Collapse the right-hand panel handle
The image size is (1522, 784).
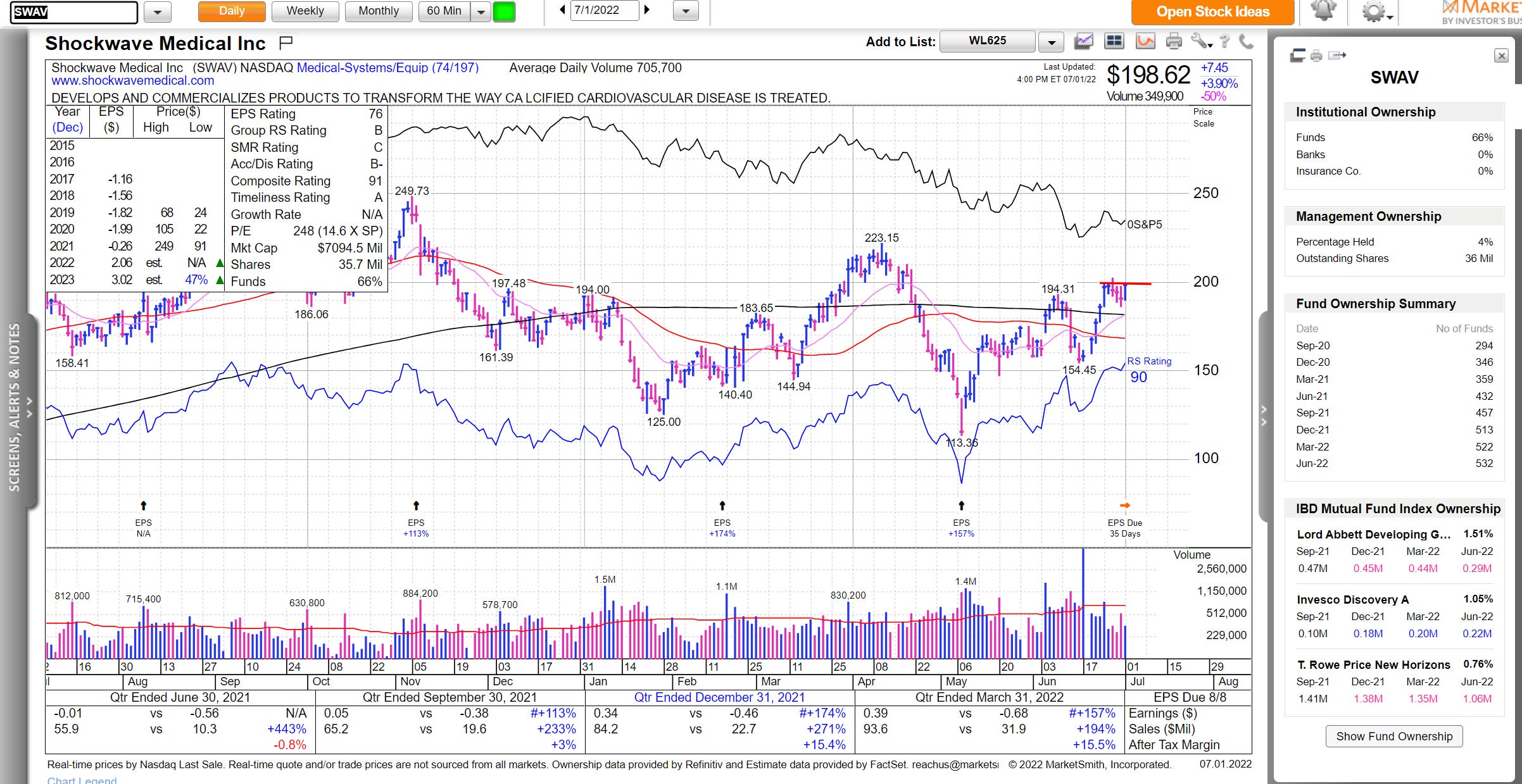(x=1264, y=416)
